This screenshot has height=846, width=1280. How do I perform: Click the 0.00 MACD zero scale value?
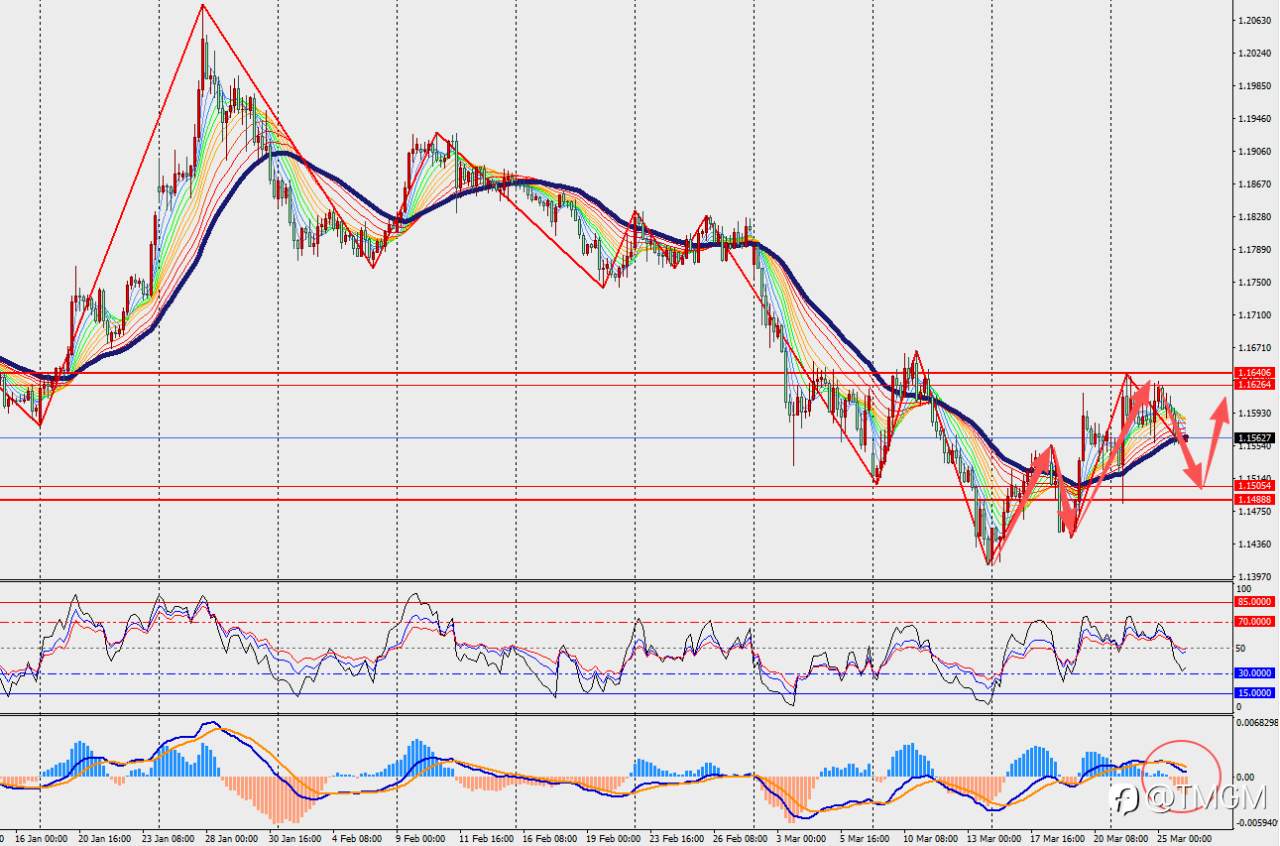click(x=1246, y=777)
